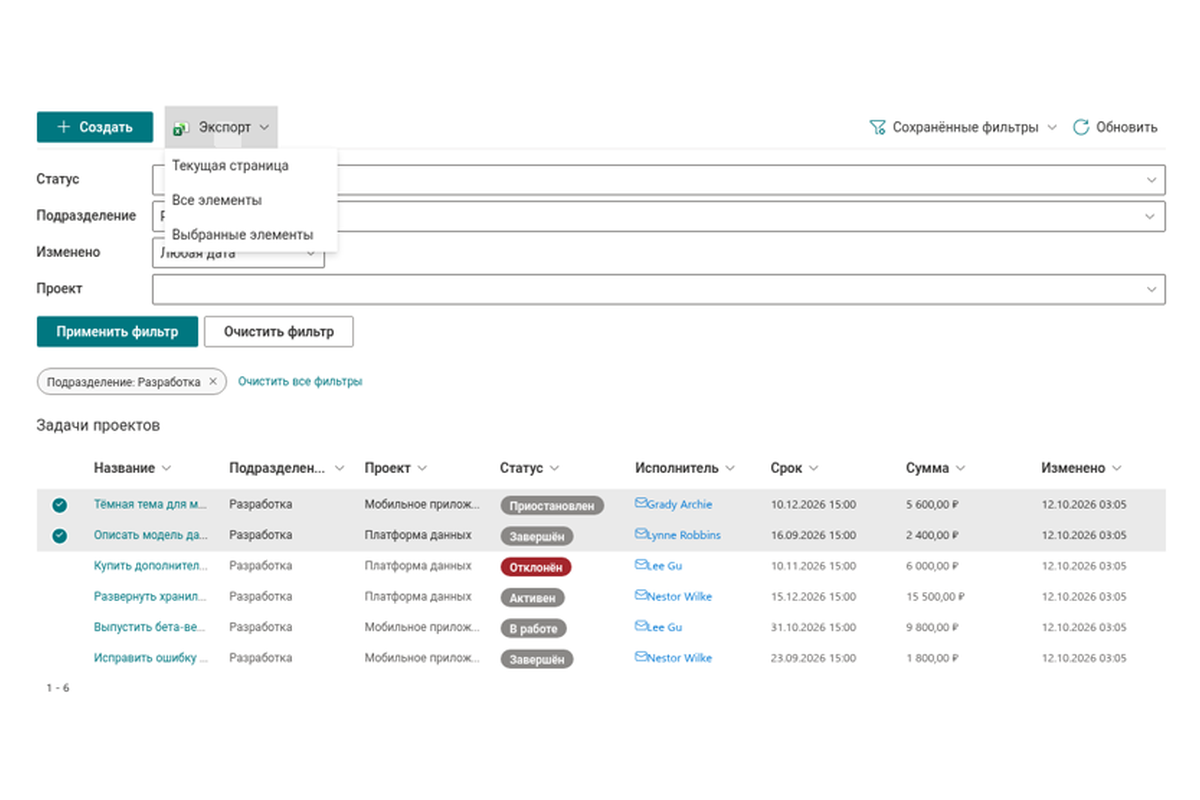Screen dimensions: 1200x800
Task: Open the Экспорт dropdown chevron
Action: [x=264, y=128]
